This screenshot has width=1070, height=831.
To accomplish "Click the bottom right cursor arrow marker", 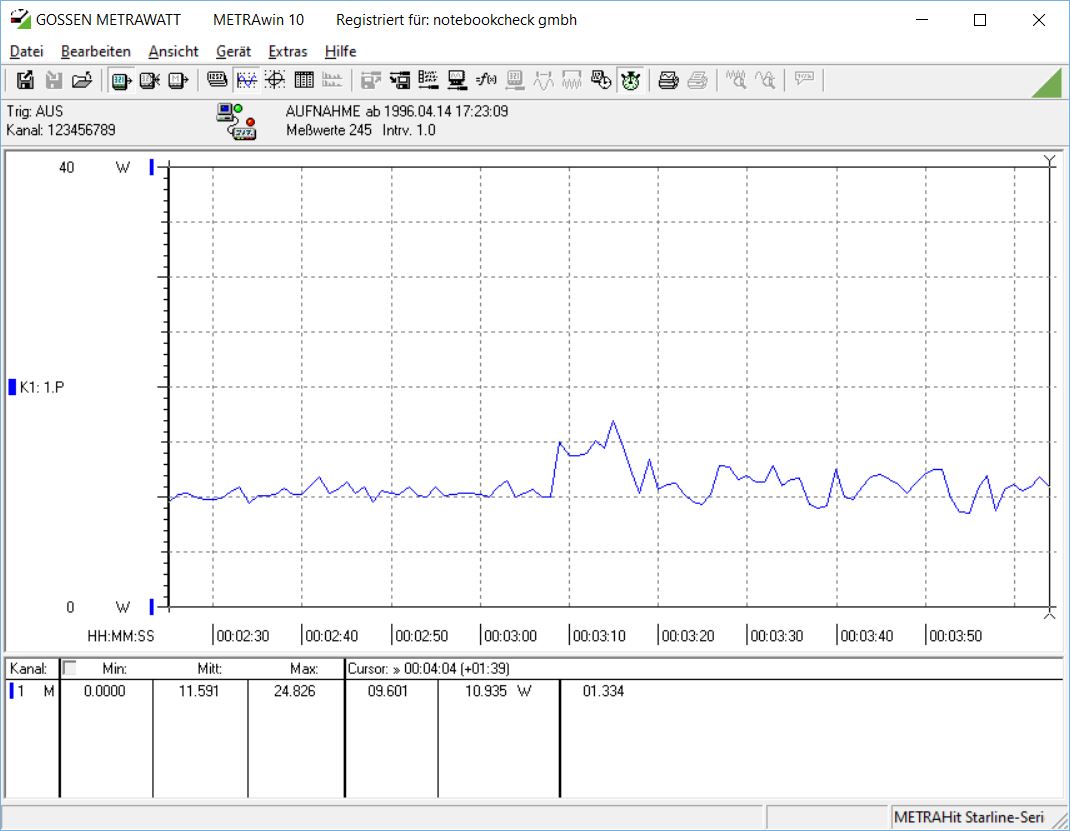I will click(1050, 615).
